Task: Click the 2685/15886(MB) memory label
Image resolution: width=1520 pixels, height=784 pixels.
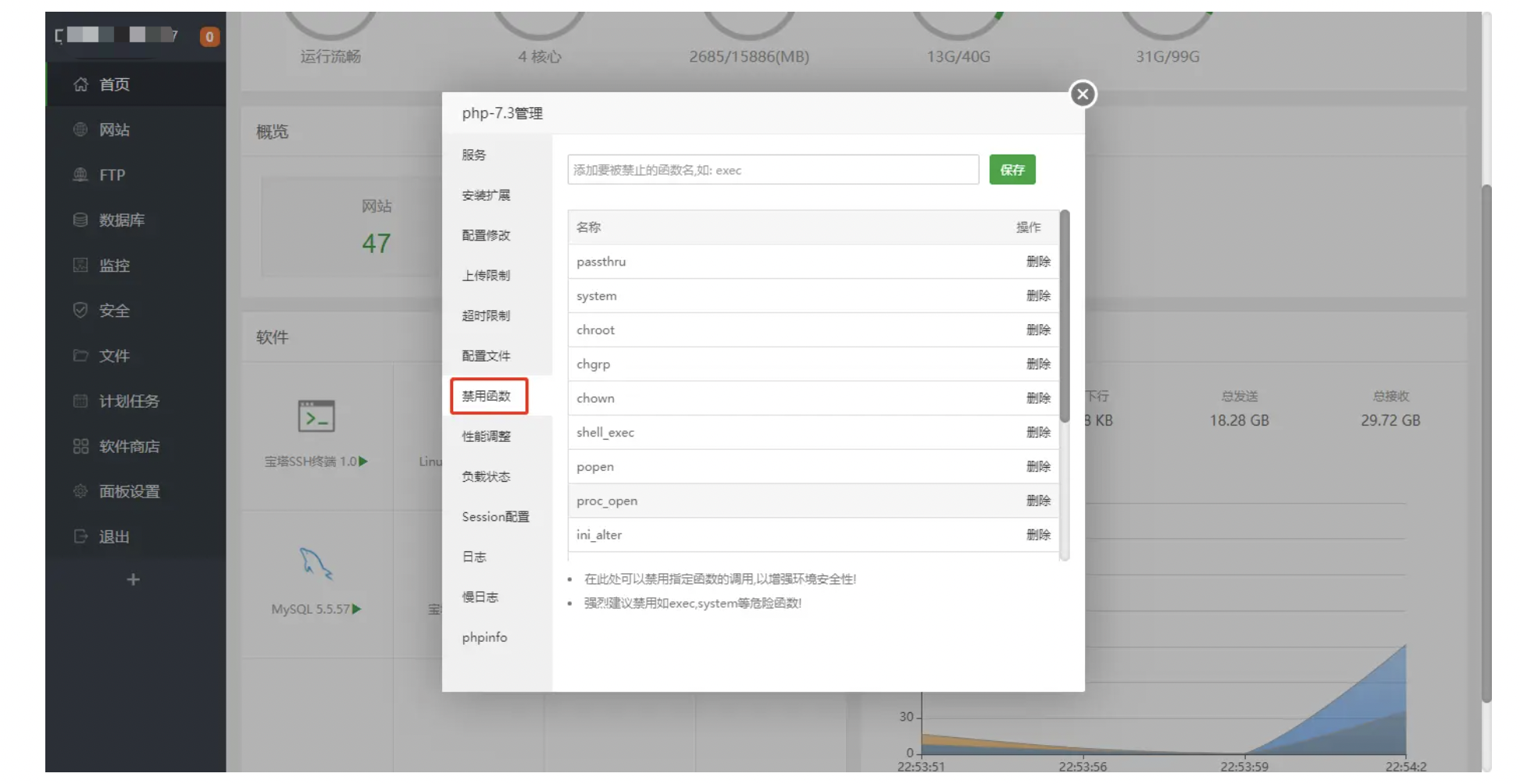Action: (x=749, y=56)
